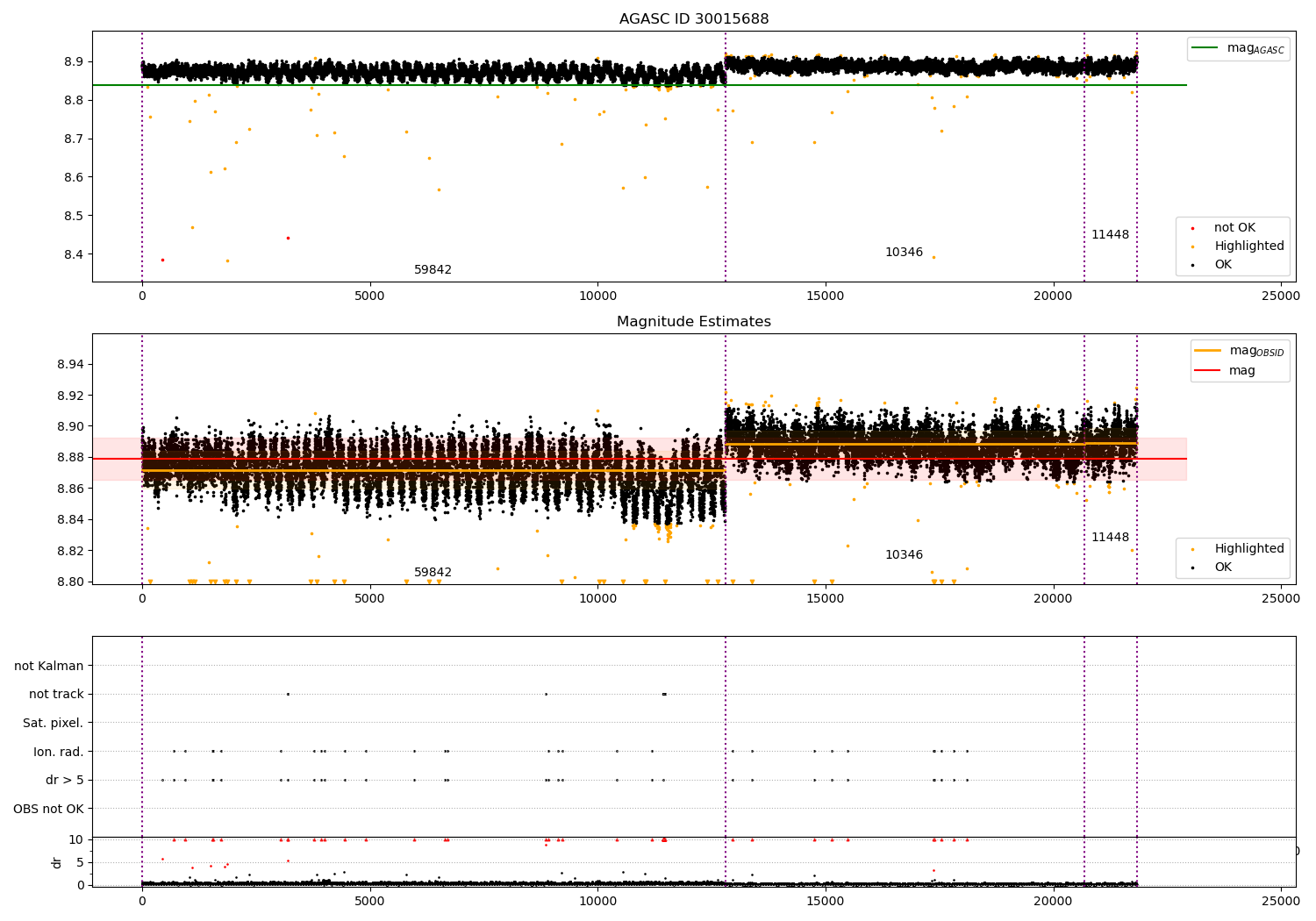This screenshot has height=921, width=1316.
Task: Click the 'dr > 5' row label
Action: click(x=65, y=781)
